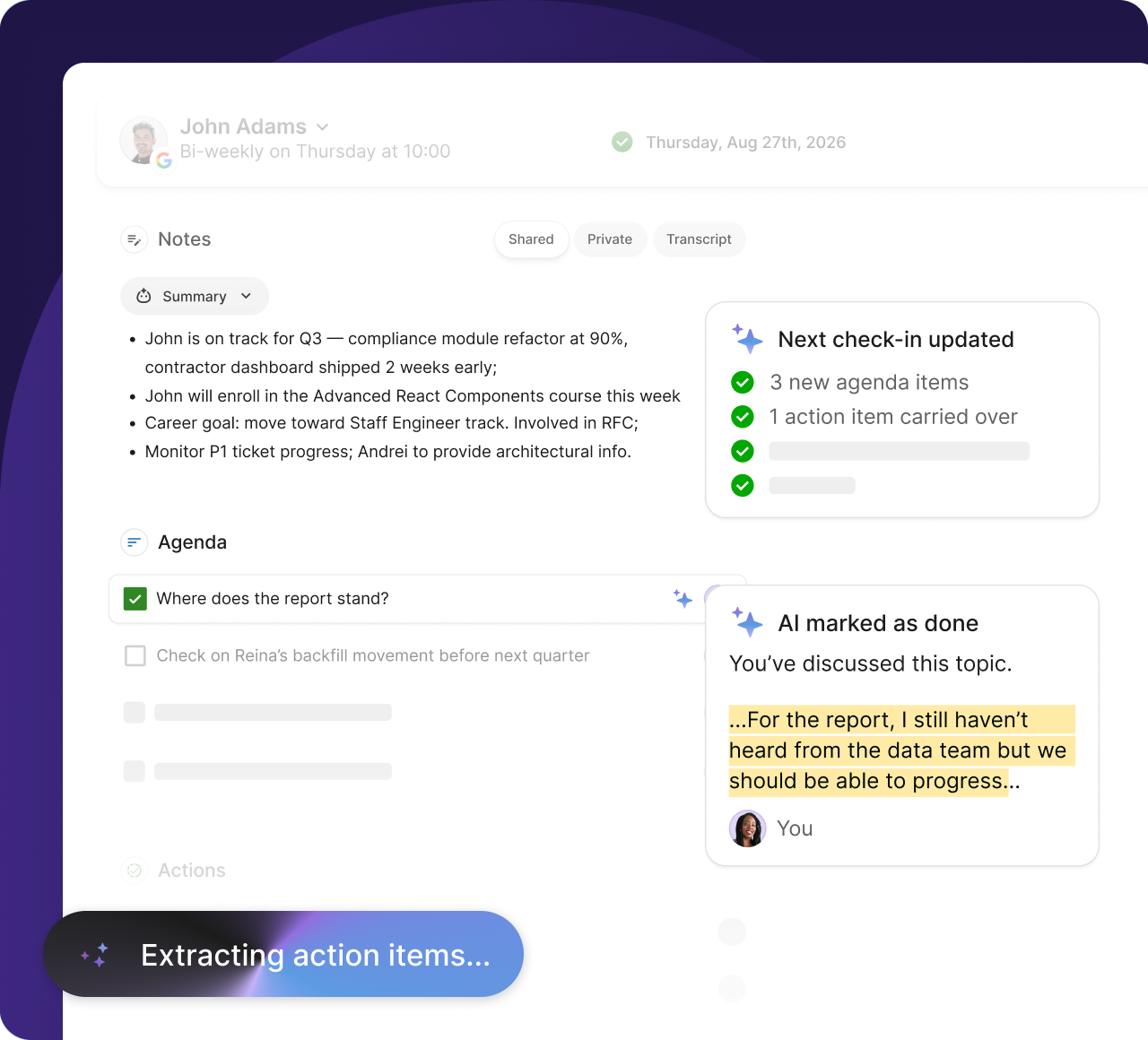Uncheck 'Where does the report stand?' checkbox

click(135, 599)
